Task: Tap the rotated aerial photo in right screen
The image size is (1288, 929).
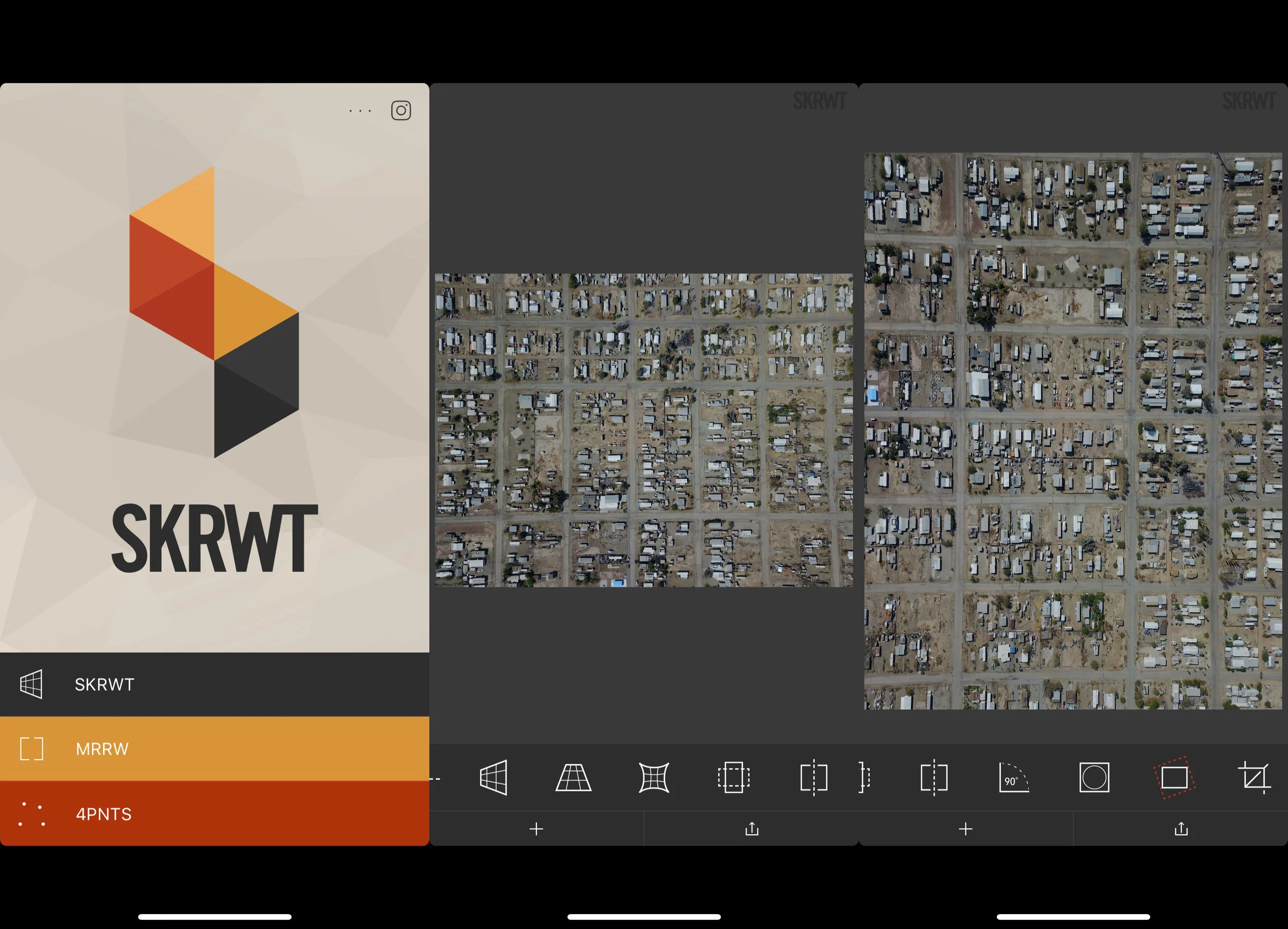Action: tap(1073, 431)
